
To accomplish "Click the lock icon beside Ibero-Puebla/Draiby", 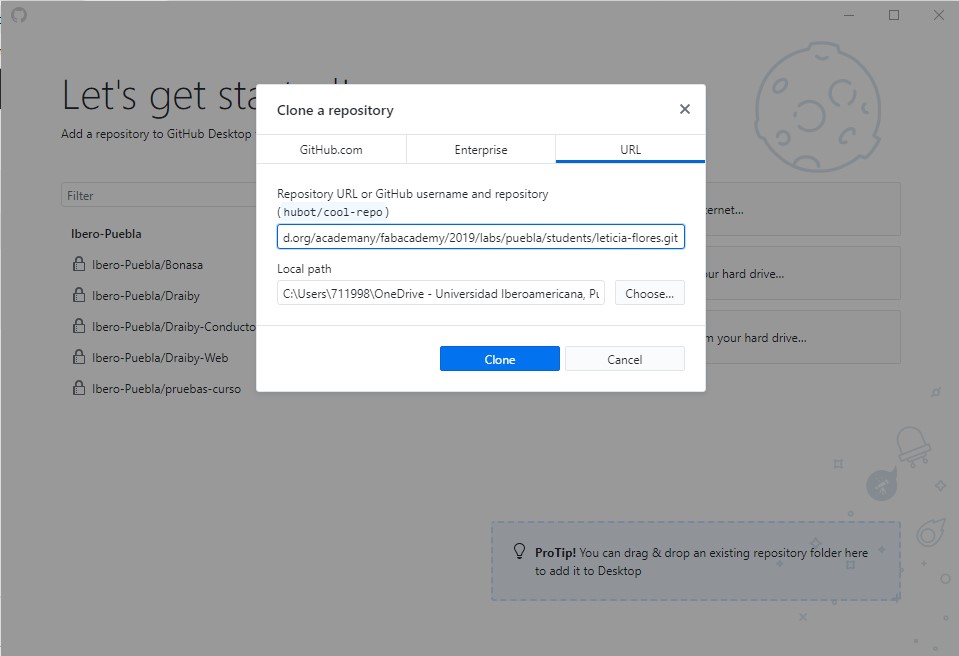I will 79,295.
